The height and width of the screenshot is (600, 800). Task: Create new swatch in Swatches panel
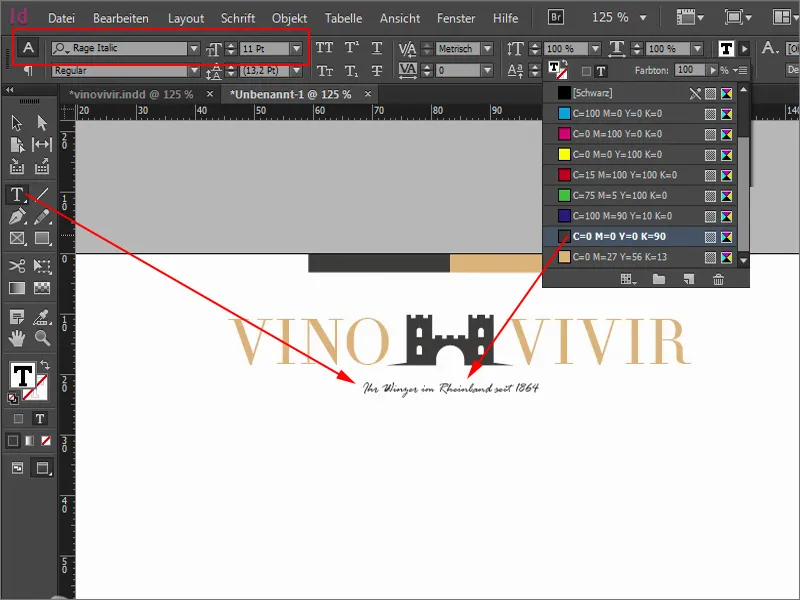pyautogui.click(x=689, y=279)
